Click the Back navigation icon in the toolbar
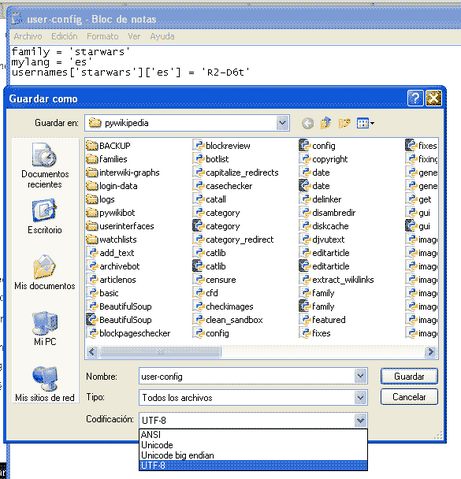Viewport: 461px width, 479px height. click(307, 123)
